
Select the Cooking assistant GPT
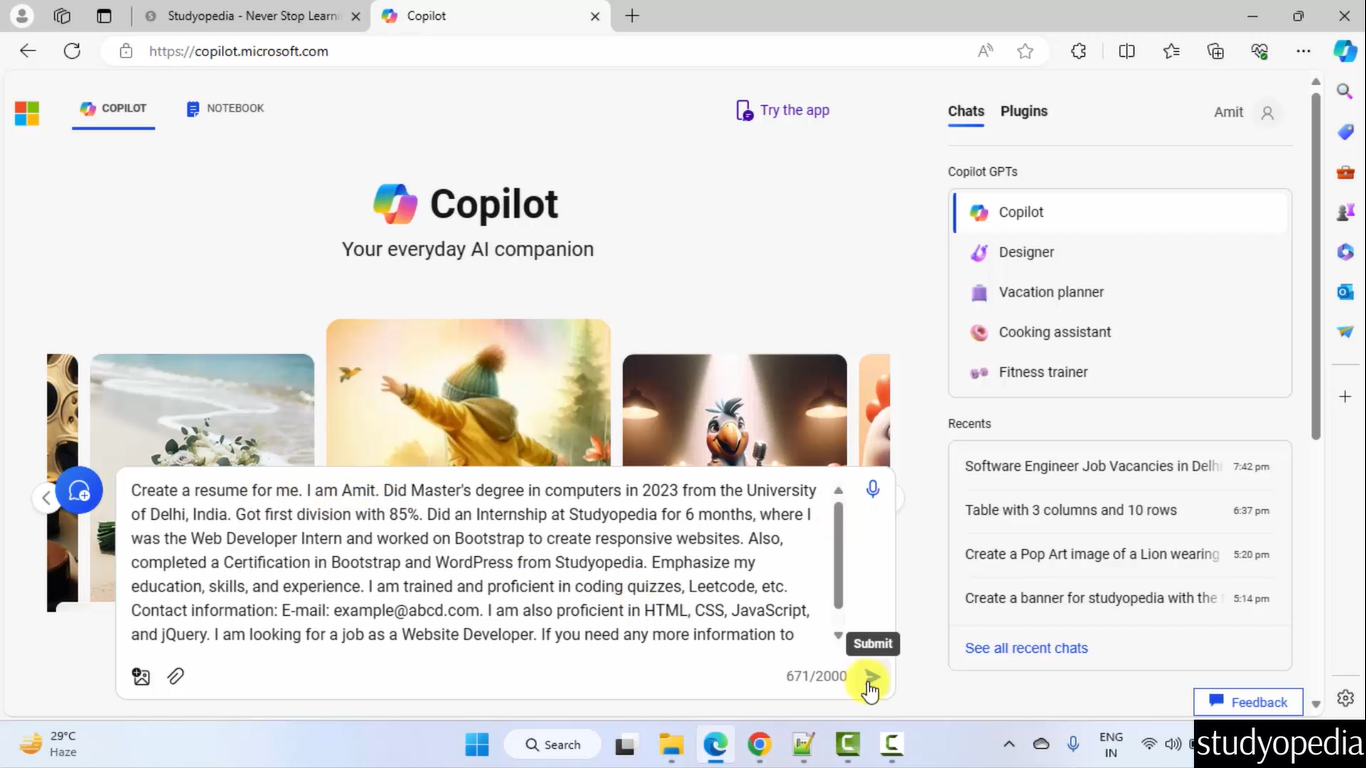coord(1120,332)
